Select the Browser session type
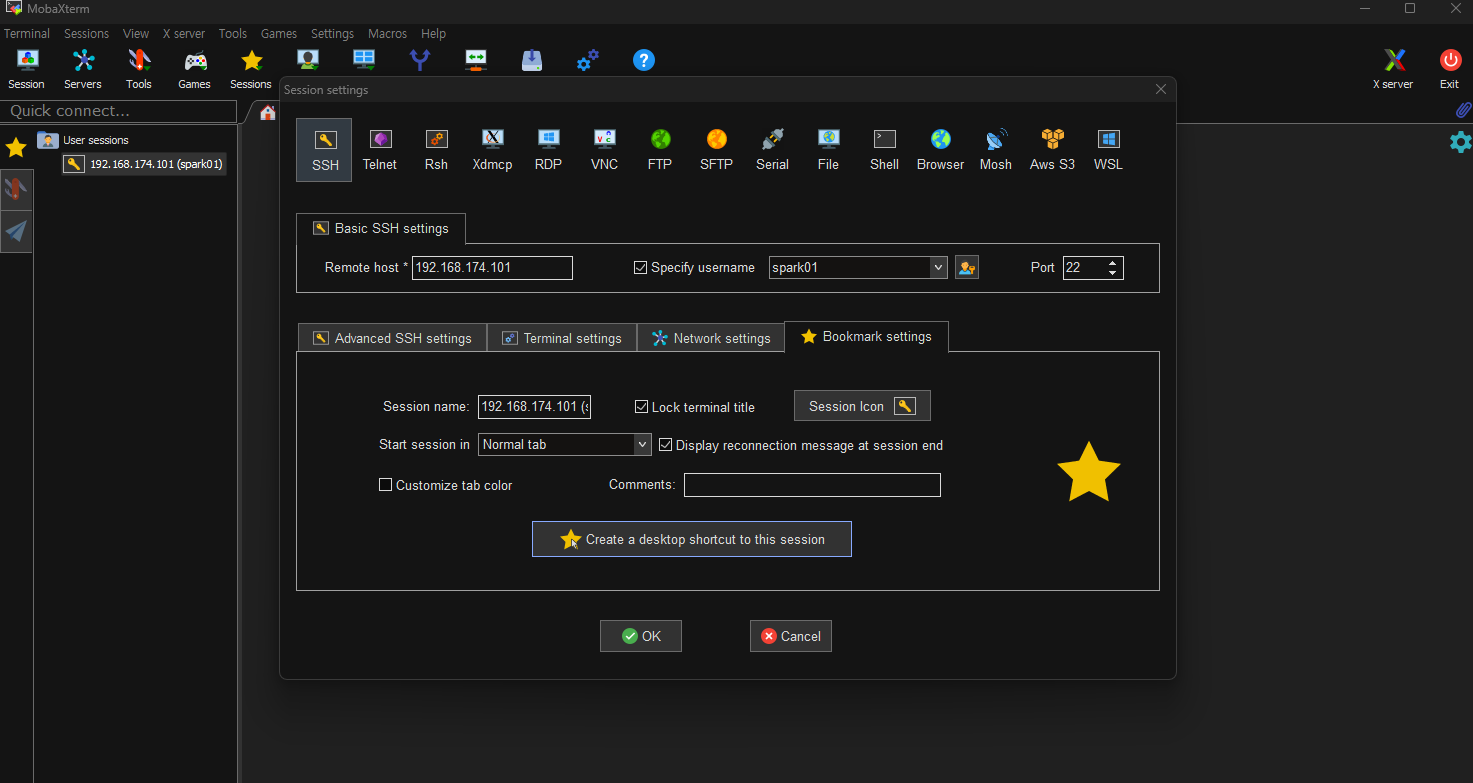The width and height of the screenshot is (1473, 783). point(940,150)
